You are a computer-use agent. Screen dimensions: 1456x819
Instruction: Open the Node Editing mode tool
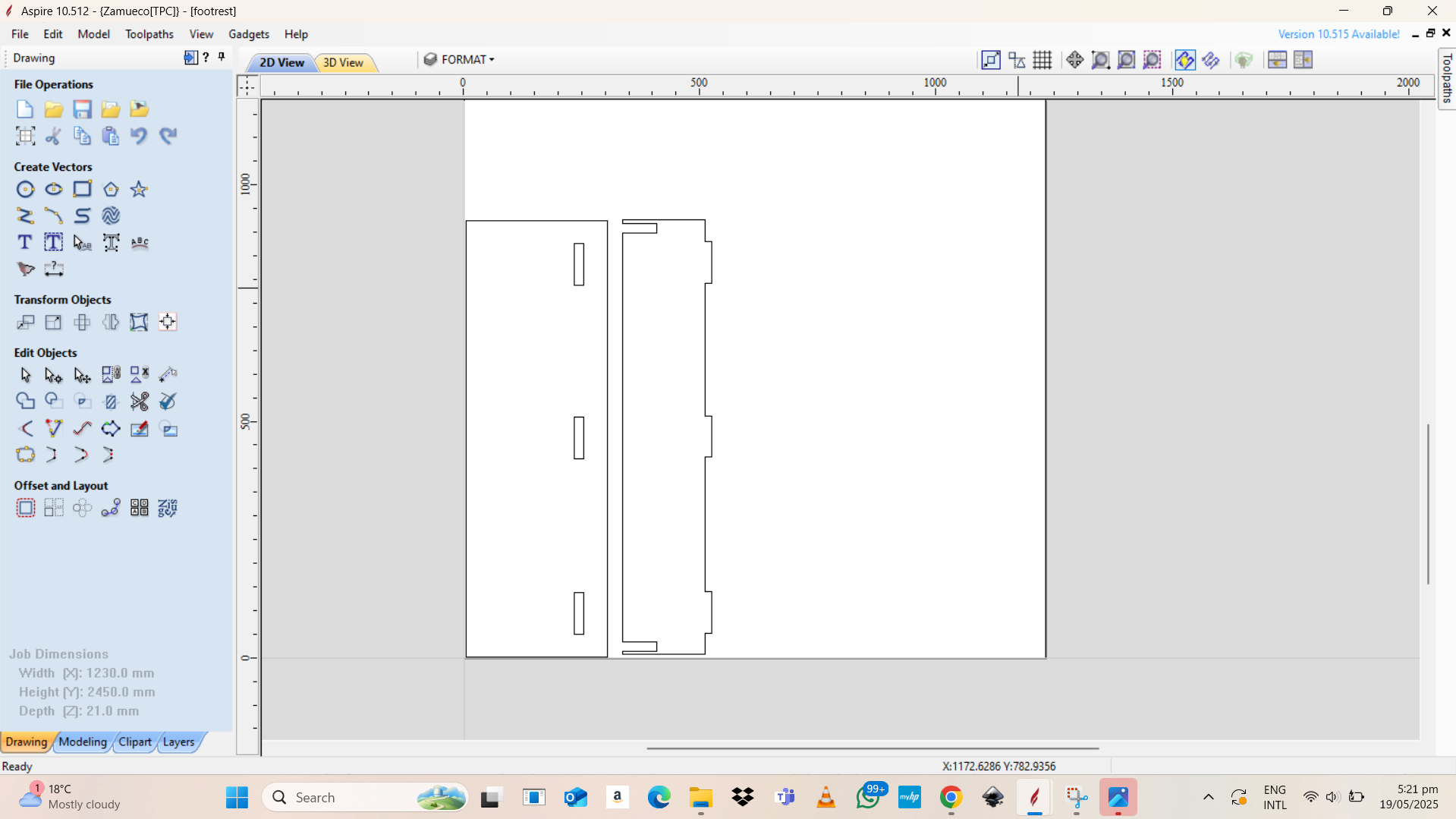(53, 375)
